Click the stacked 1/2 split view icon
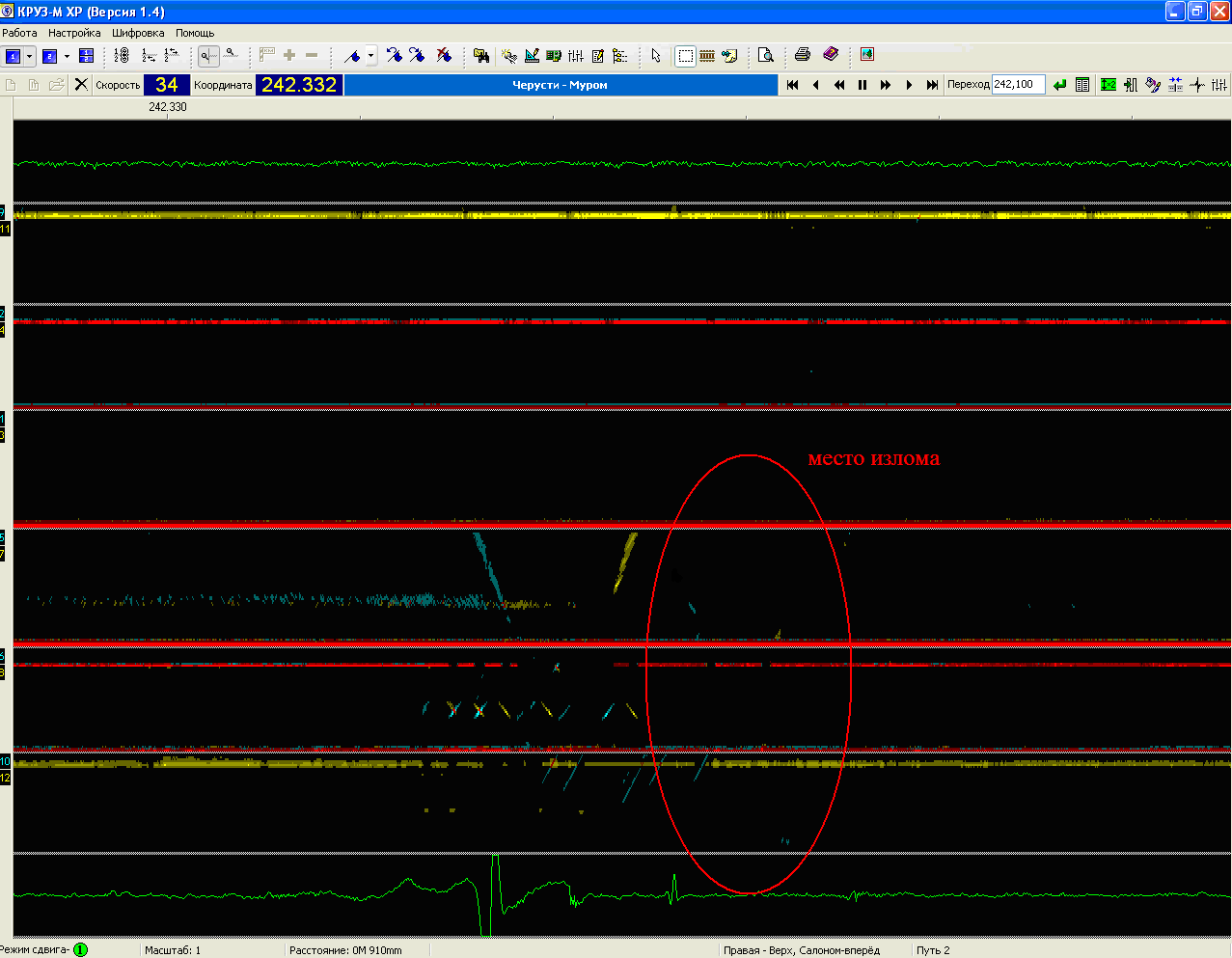1232x958 pixels. click(x=86, y=56)
